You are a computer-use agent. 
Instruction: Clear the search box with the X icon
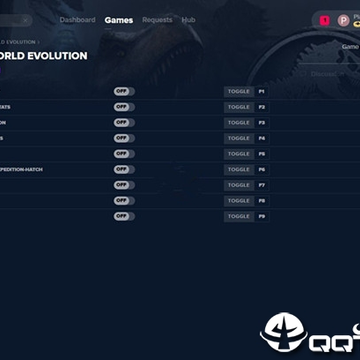pos(25,20)
